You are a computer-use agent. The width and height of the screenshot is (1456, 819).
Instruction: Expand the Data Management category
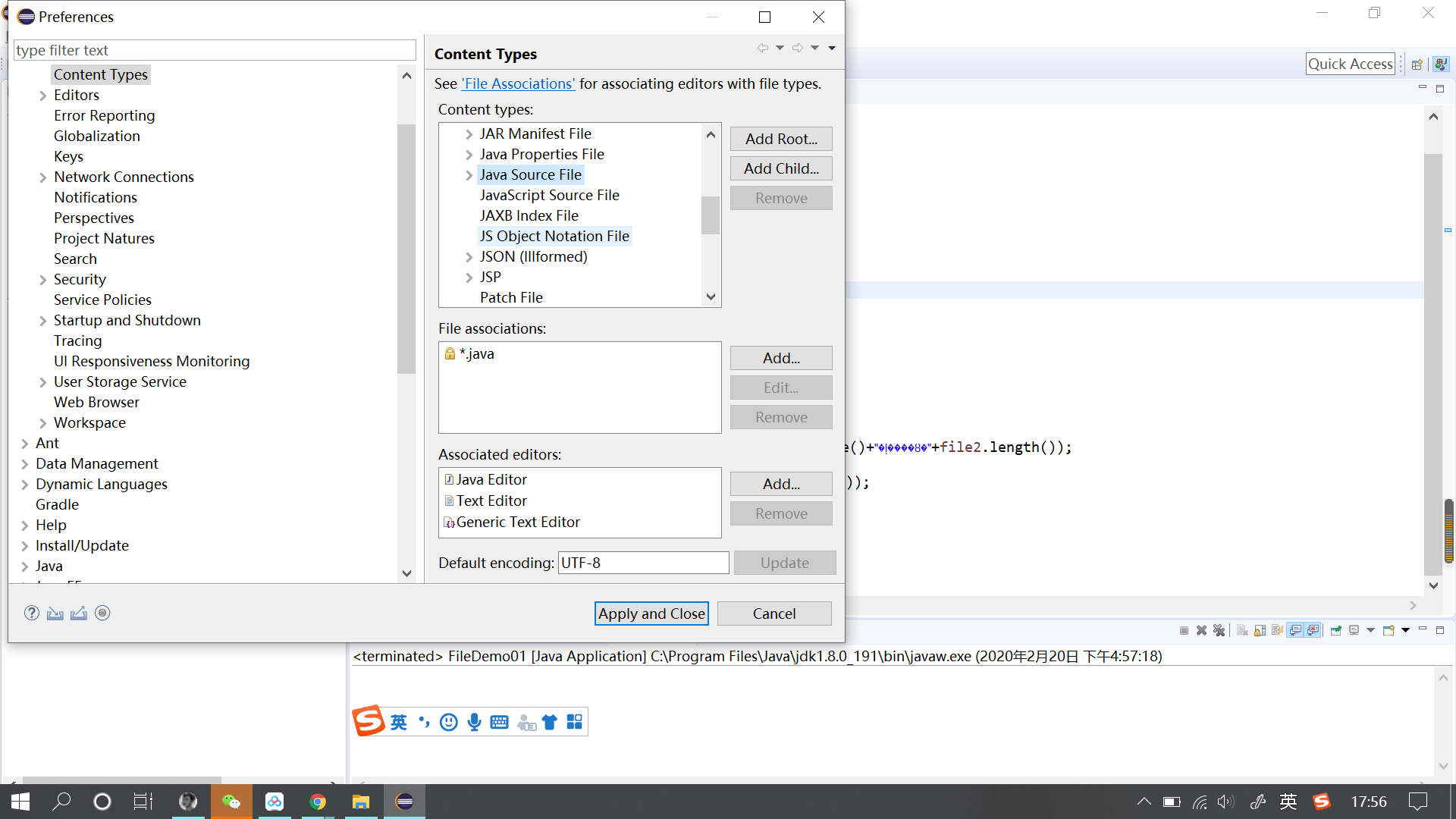(25, 464)
